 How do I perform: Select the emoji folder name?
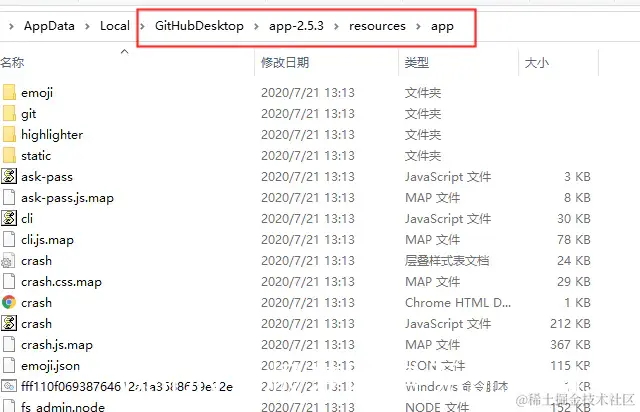[37, 93]
